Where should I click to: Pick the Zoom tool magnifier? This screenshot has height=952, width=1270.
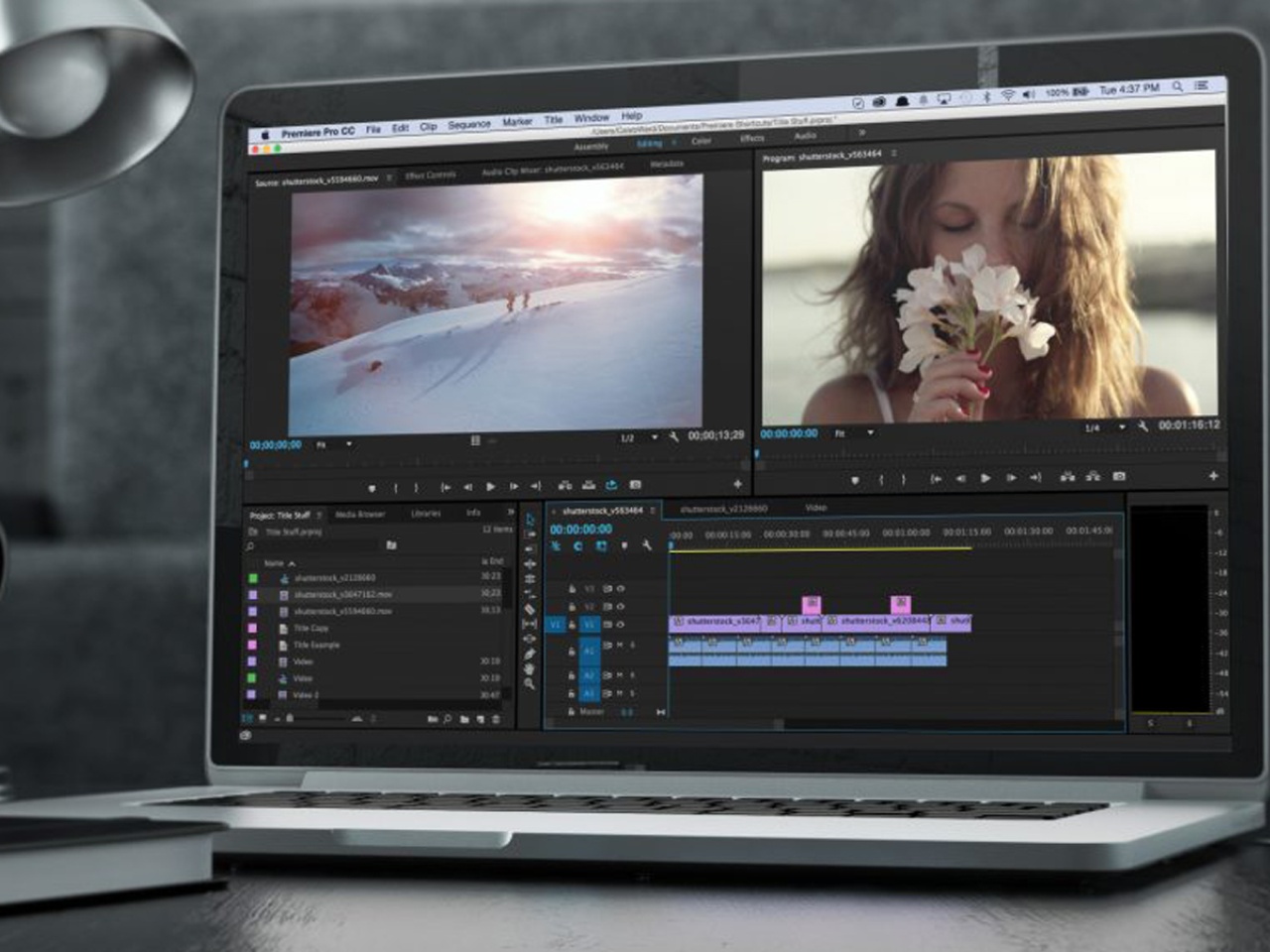530,684
